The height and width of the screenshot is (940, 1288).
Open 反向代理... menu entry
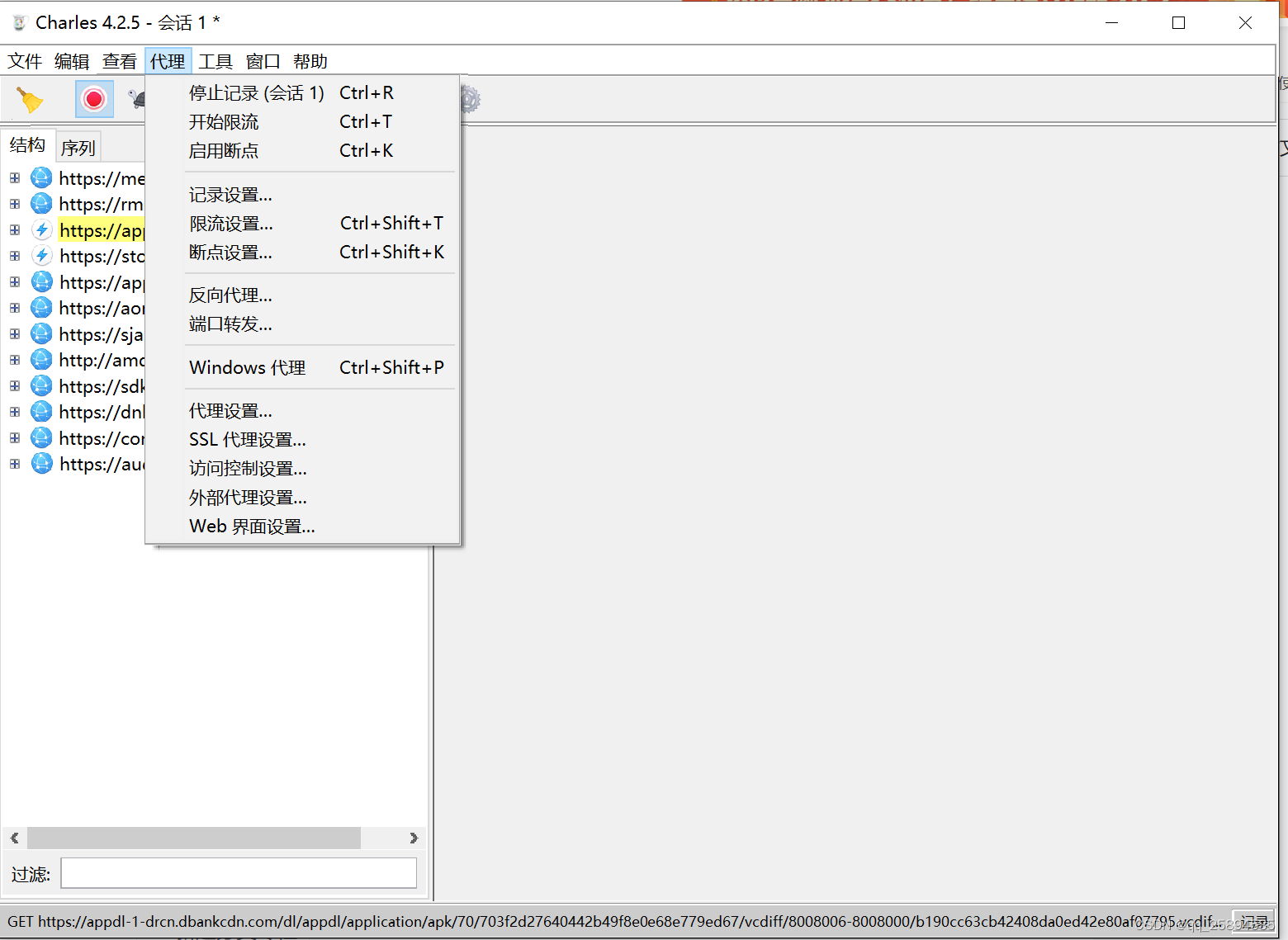302,295
